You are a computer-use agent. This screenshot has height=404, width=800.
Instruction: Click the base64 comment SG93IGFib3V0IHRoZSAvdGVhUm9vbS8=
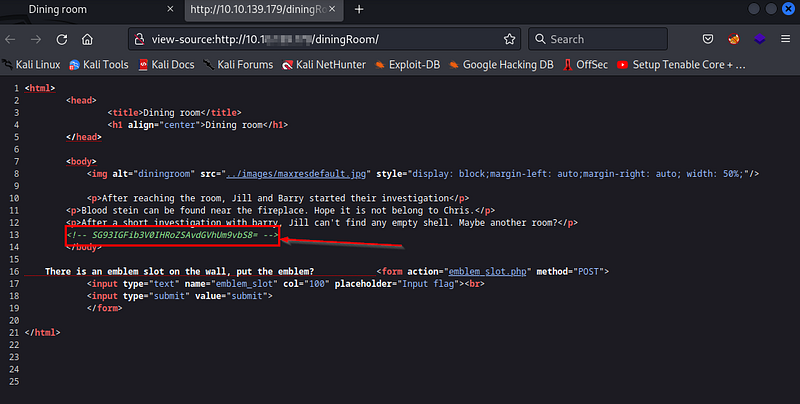[x=175, y=235]
